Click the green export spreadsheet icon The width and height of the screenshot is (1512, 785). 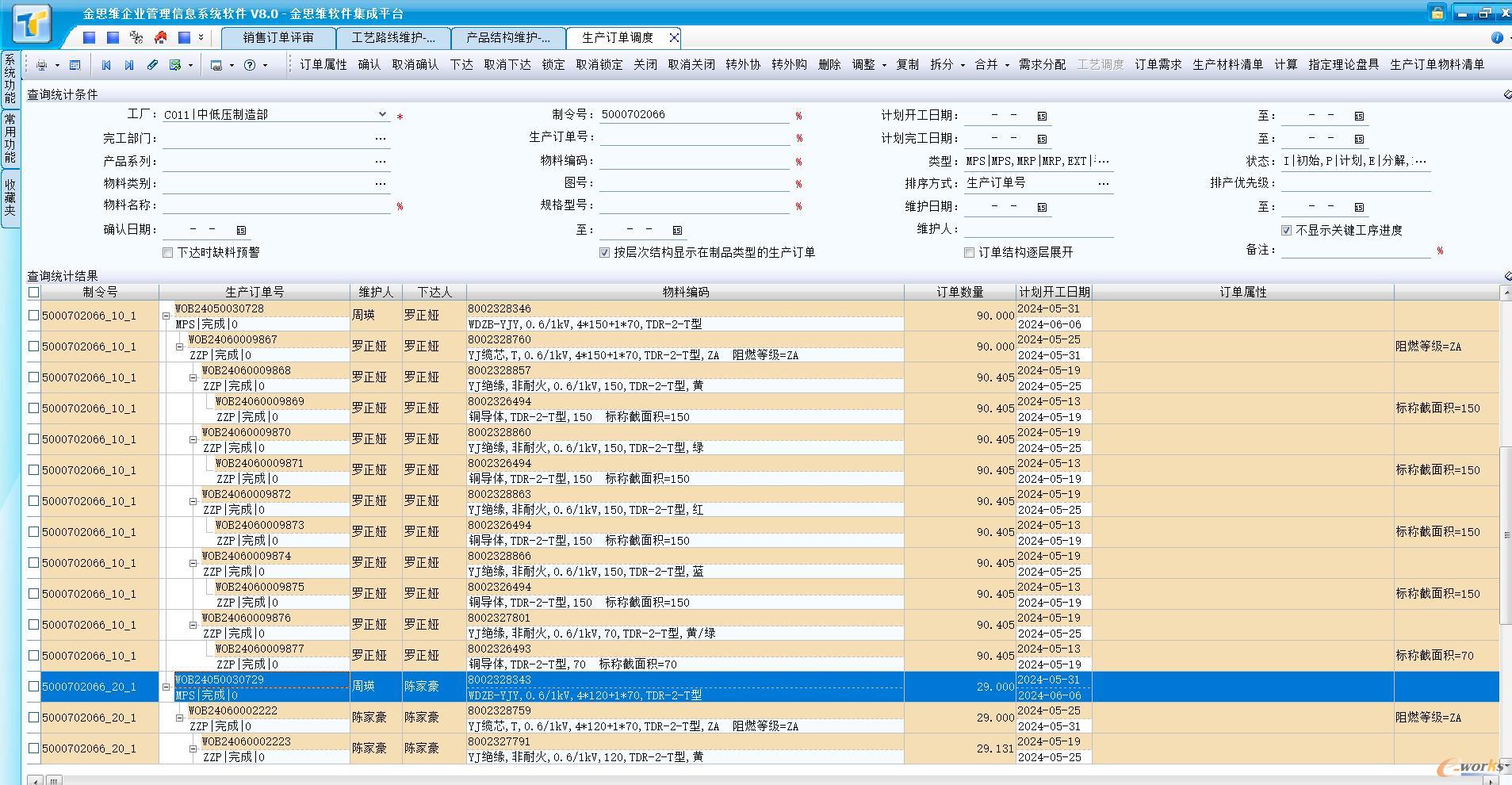(175, 65)
